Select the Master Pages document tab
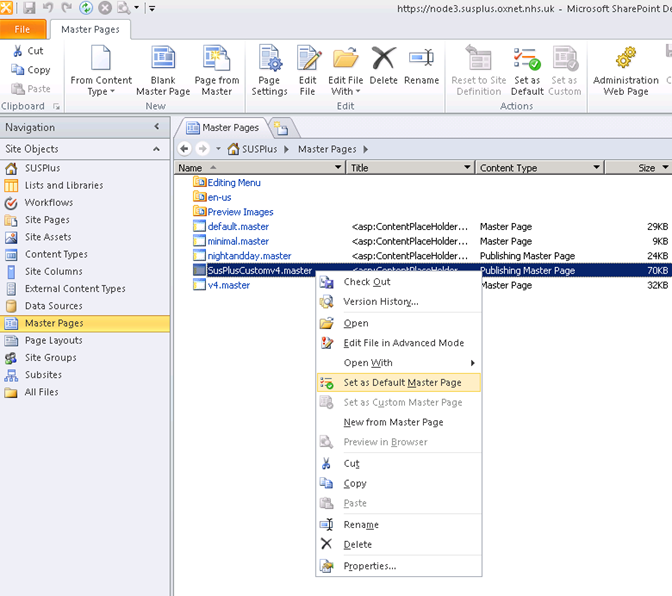This screenshot has height=596, width=672. point(223,128)
